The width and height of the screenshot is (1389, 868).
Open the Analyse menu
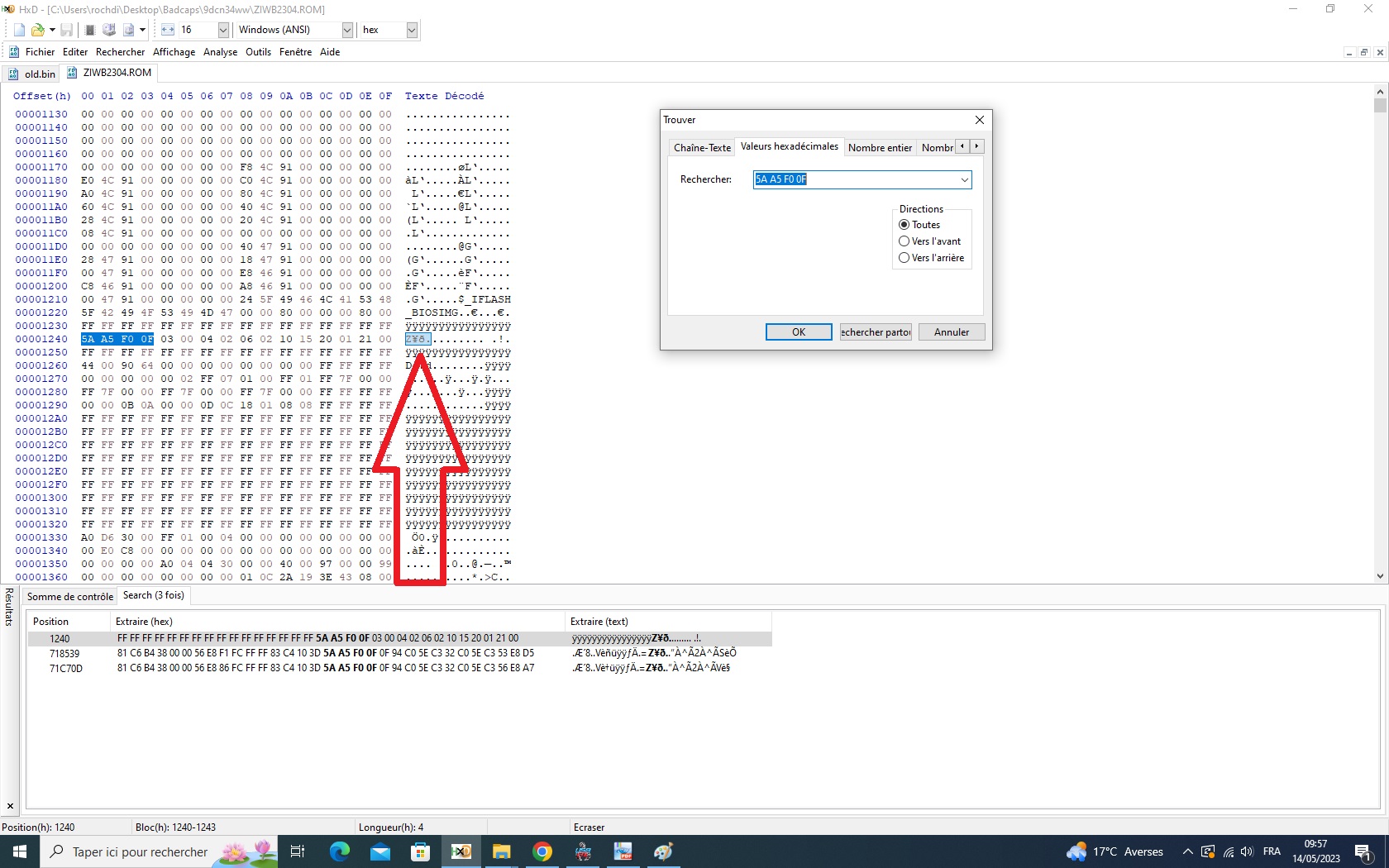[221, 52]
